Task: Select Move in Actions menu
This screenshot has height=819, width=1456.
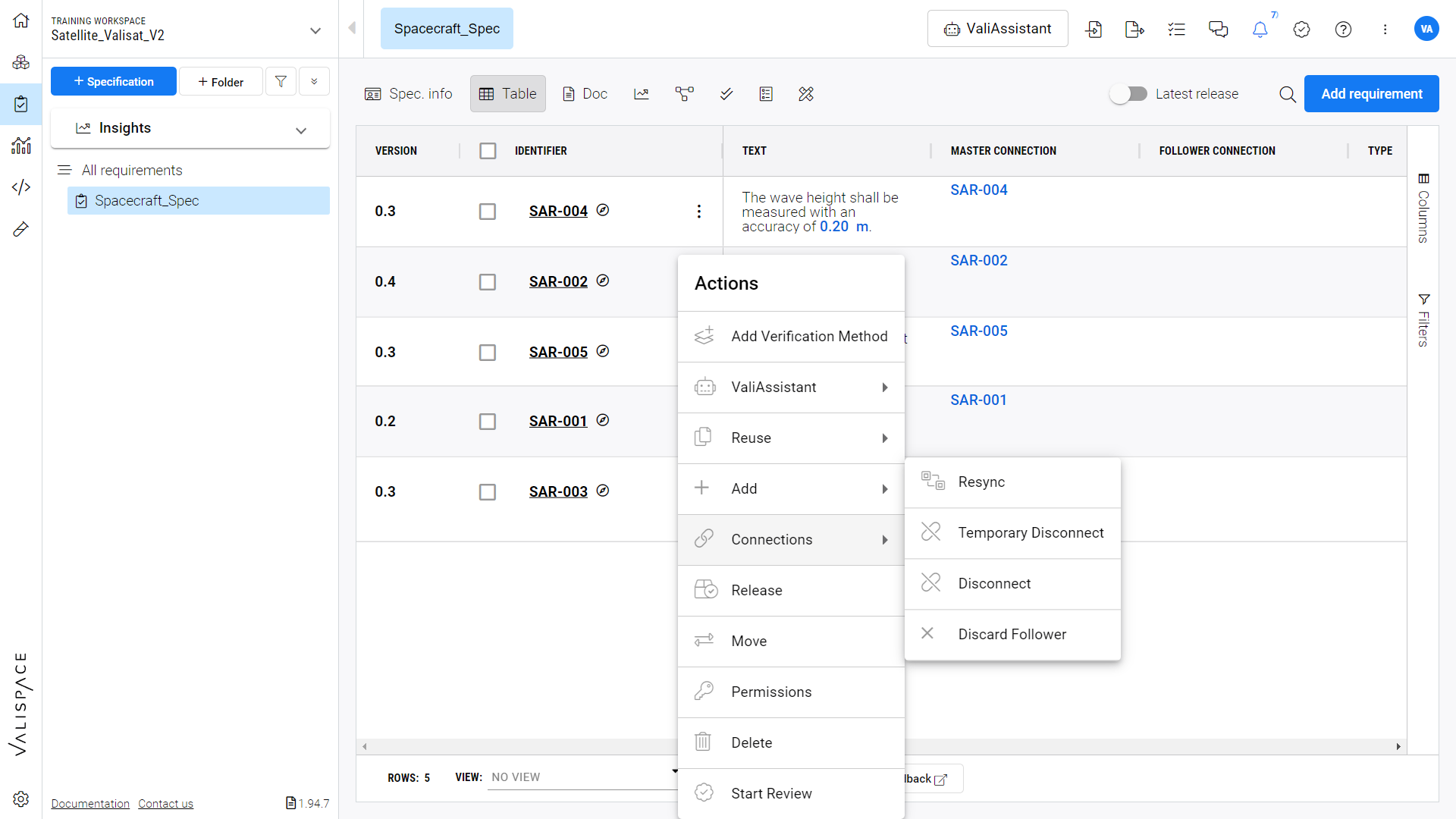Action: pos(791,642)
